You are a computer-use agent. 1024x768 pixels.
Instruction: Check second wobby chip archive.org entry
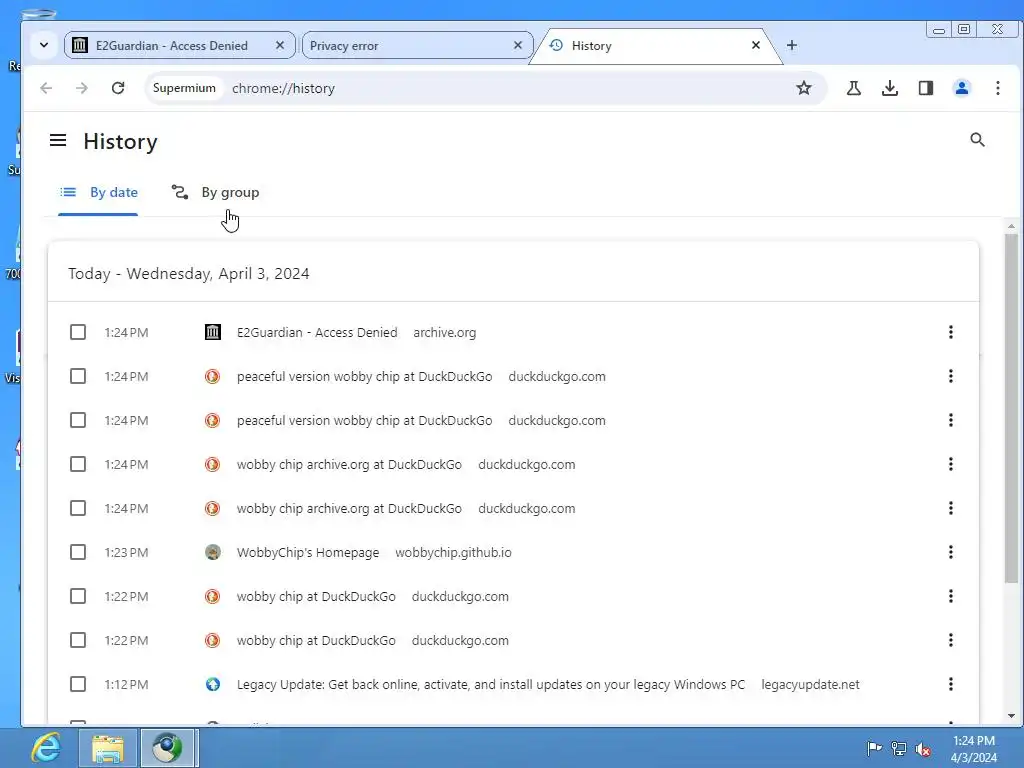tap(78, 508)
